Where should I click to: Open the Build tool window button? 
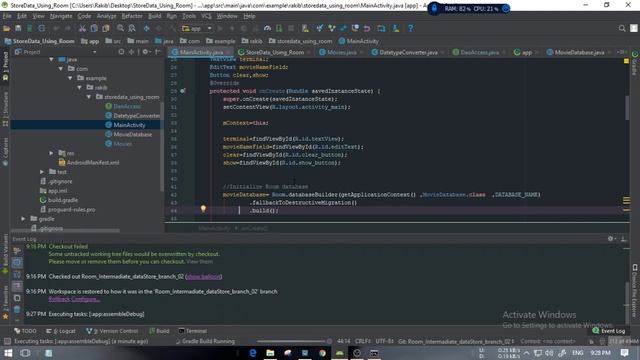tap(159, 331)
